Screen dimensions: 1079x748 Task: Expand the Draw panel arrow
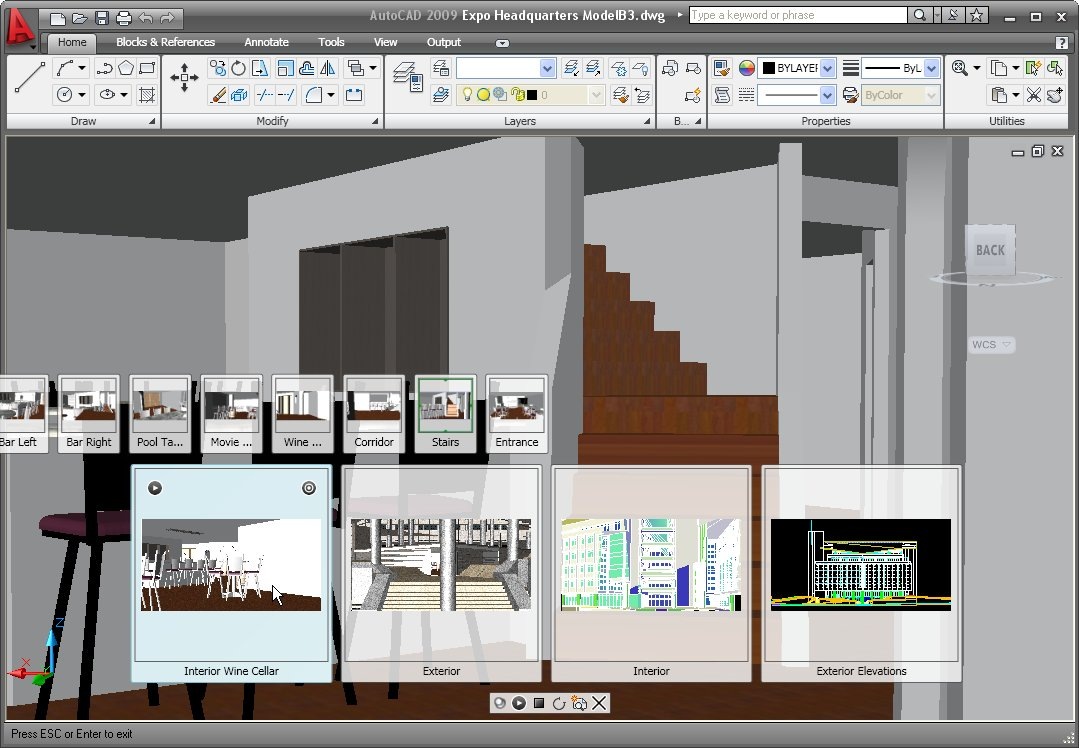pos(153,121)
